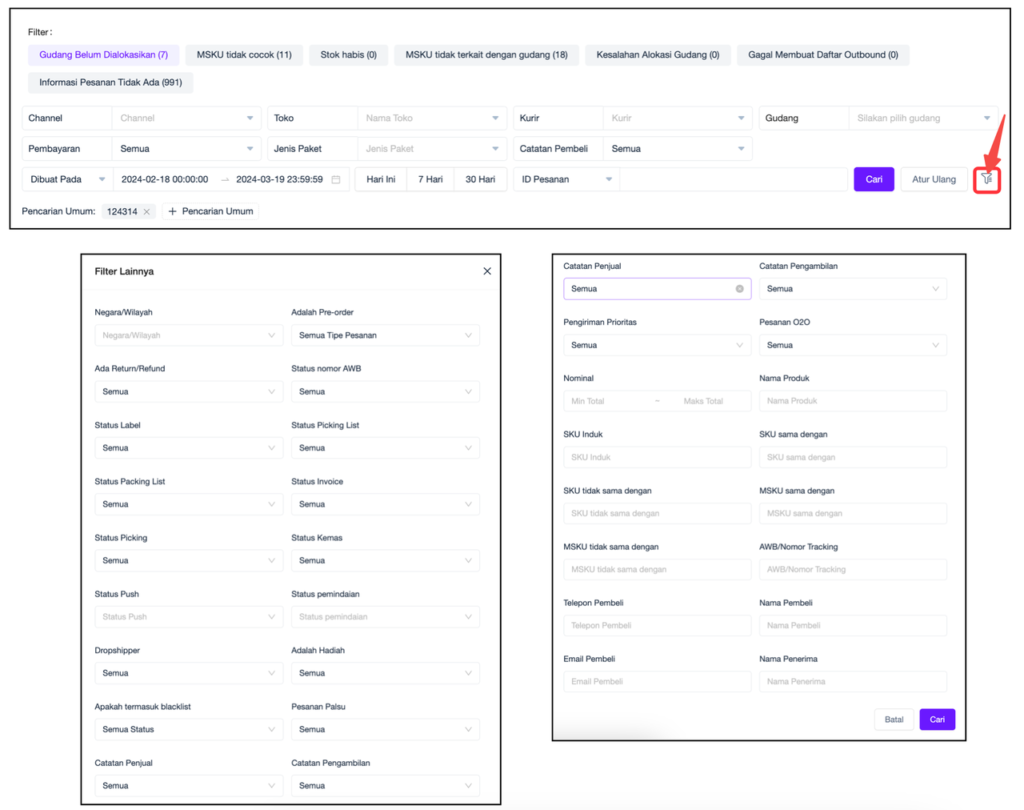The height and width of the screenshot is (810, 1024).
Task: Close the Filter Lainnya dialog
Action: 487,271
